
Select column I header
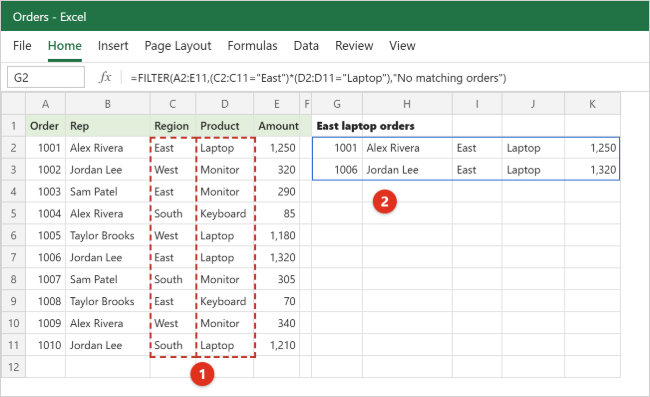pyautogui.click(x=477, y=104)
